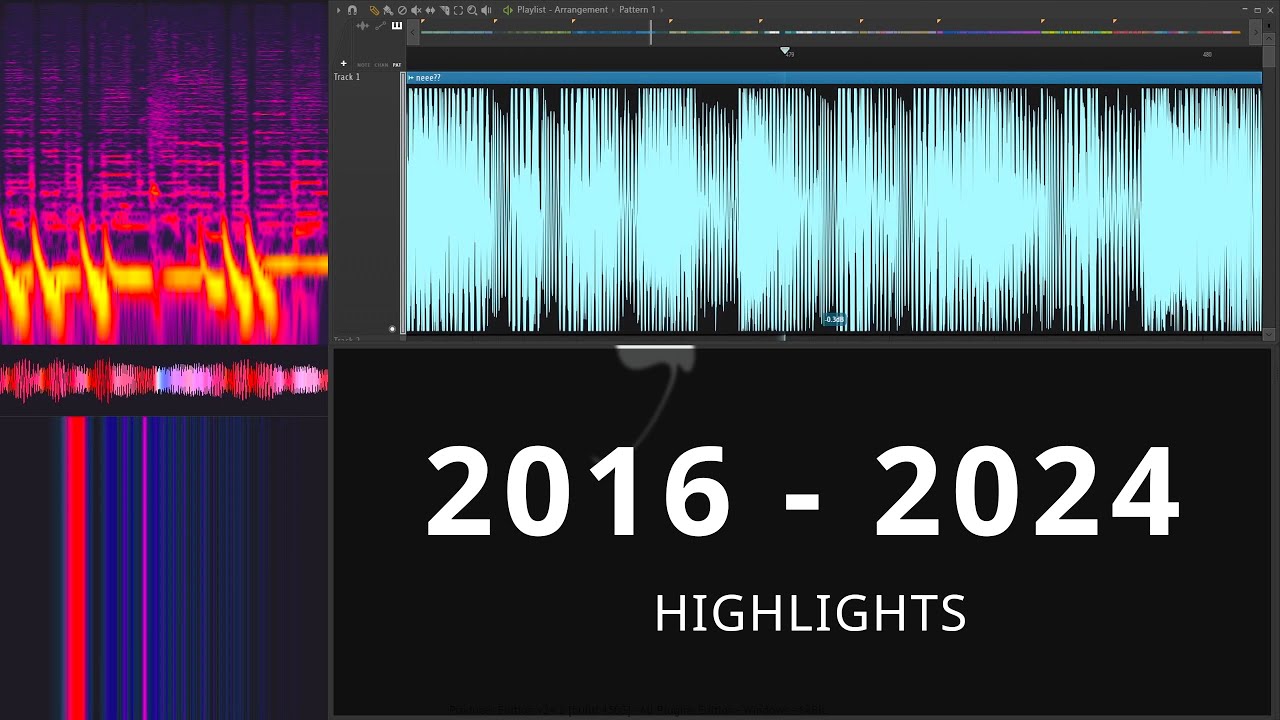Screen dimensions: 1280x720
Task: Show automation clips focus icon
Action: point(380,26)
